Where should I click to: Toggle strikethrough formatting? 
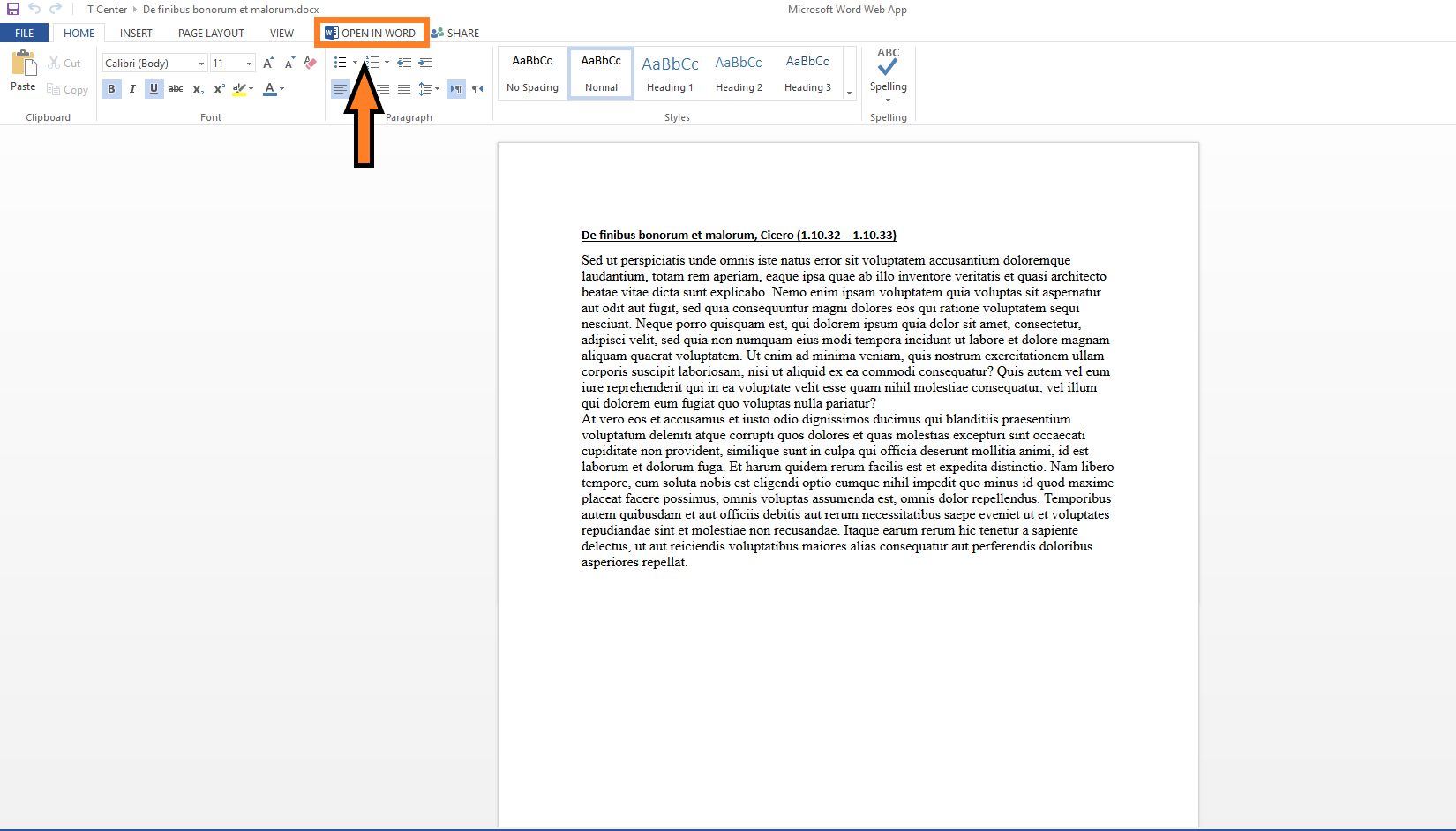click(x=176, y=89)
